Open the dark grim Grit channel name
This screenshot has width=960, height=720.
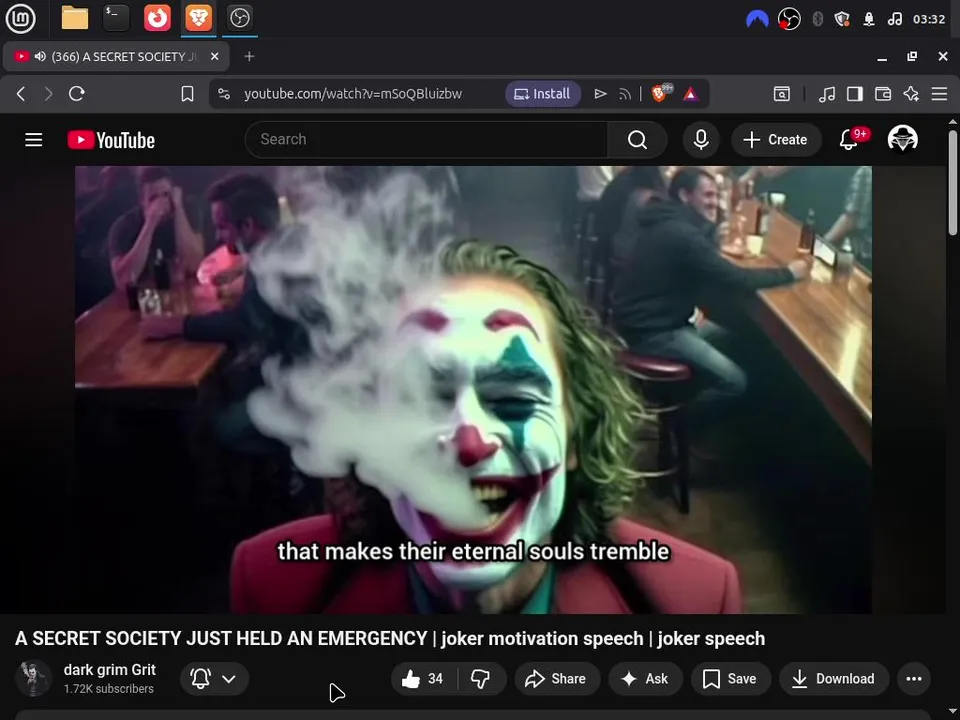[110, 670]
